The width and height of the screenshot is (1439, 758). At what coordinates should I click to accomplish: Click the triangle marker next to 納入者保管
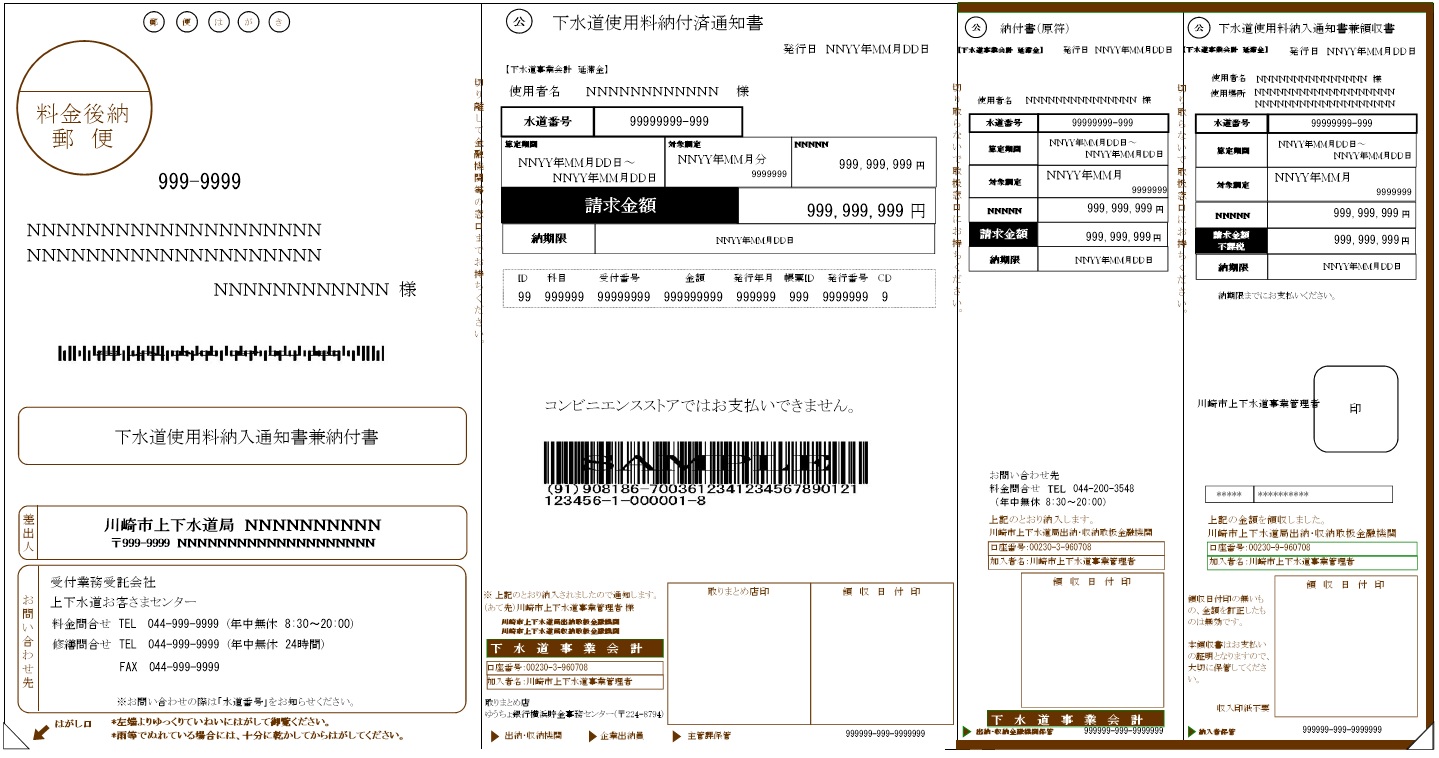(1192, 732)
